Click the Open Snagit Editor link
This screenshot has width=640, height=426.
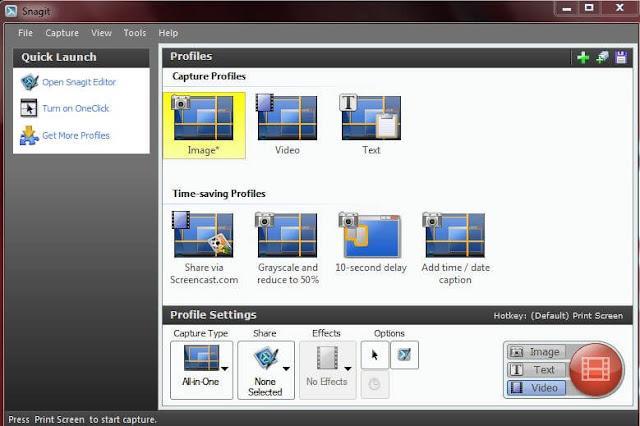point(79,82)
